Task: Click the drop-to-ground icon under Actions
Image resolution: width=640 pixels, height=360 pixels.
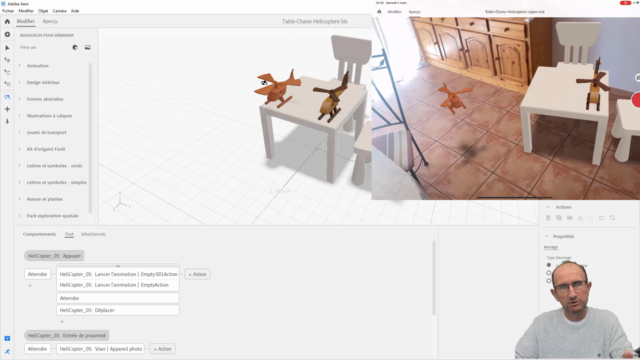Action: tap(580, 218)
